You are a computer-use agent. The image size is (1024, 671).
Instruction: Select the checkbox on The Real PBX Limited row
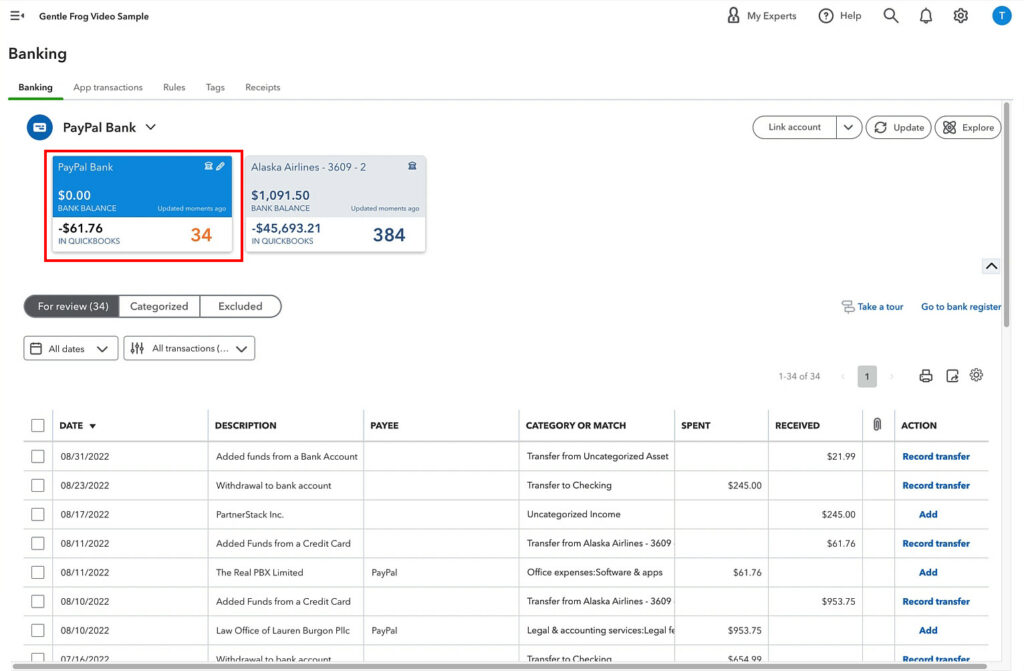37,572
